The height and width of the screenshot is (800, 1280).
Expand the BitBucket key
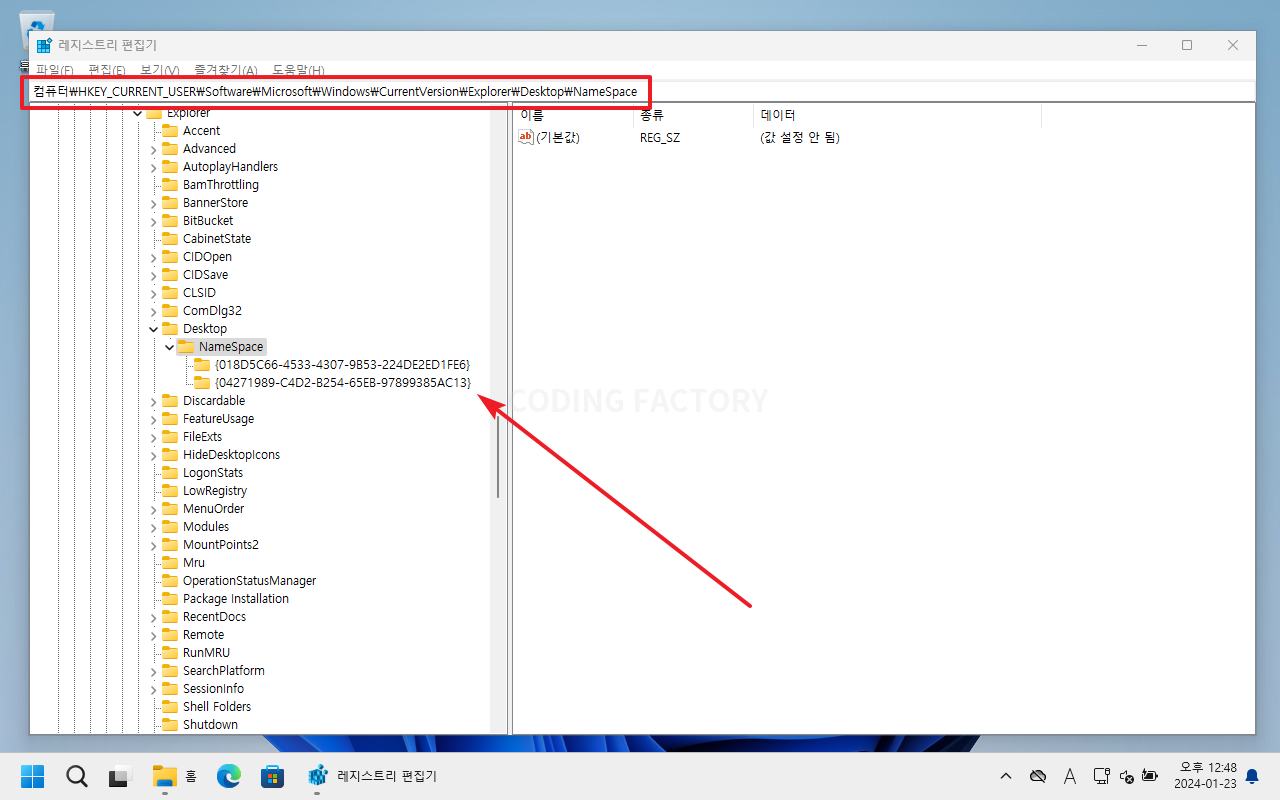click(153, 221)
